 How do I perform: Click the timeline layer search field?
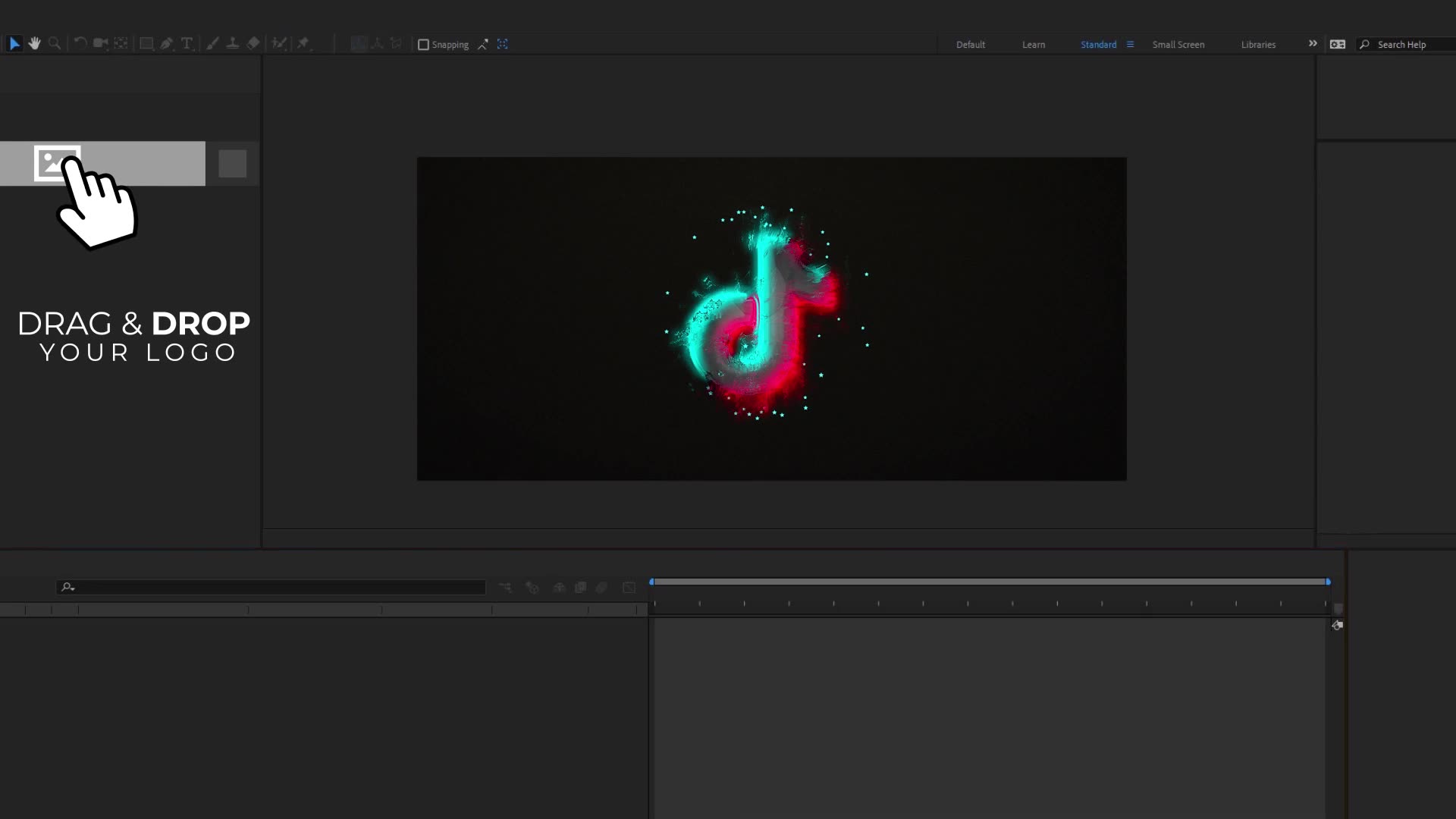point(271,587)
